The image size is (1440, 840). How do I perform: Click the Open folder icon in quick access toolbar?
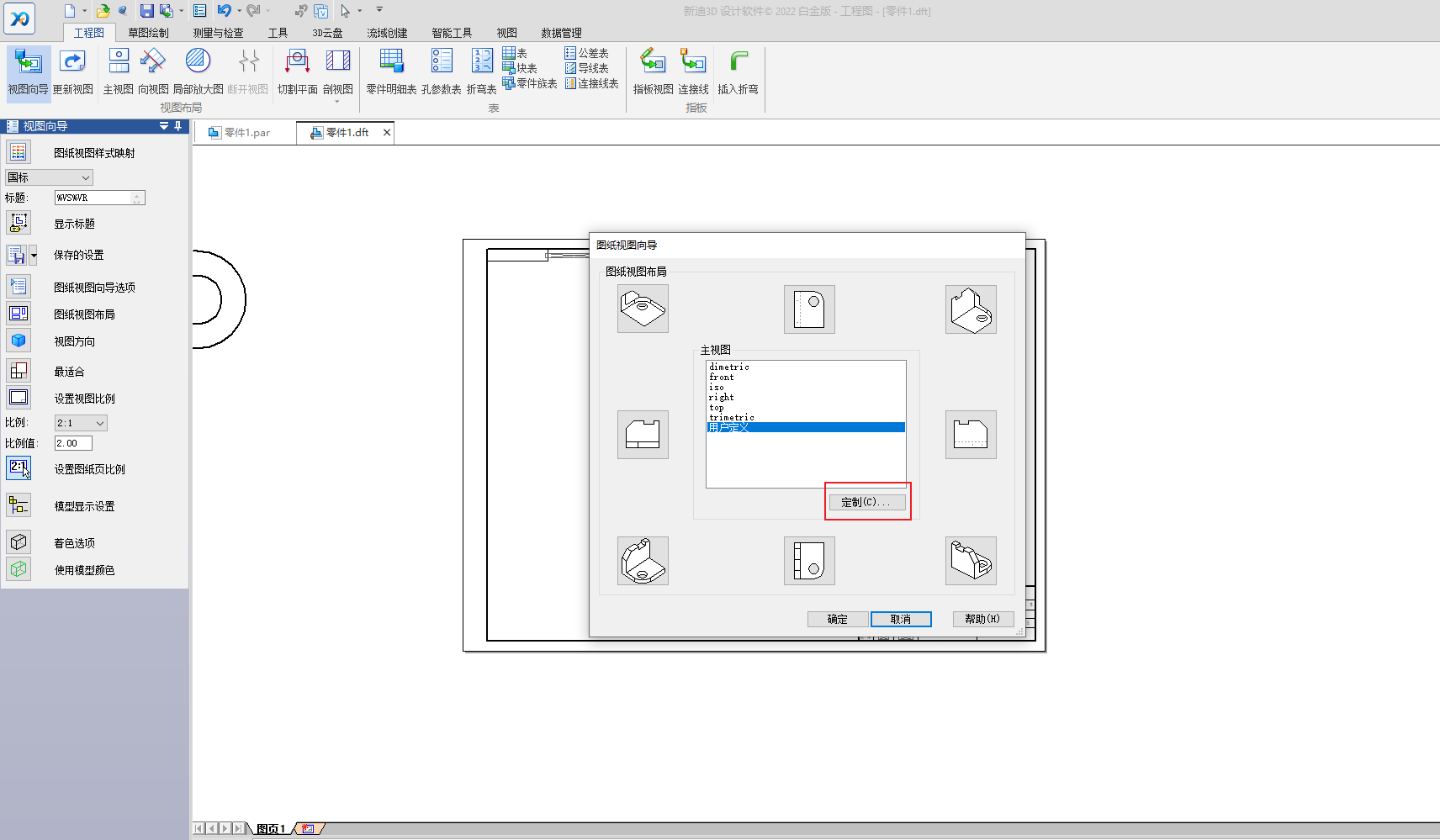click(103, 11)
